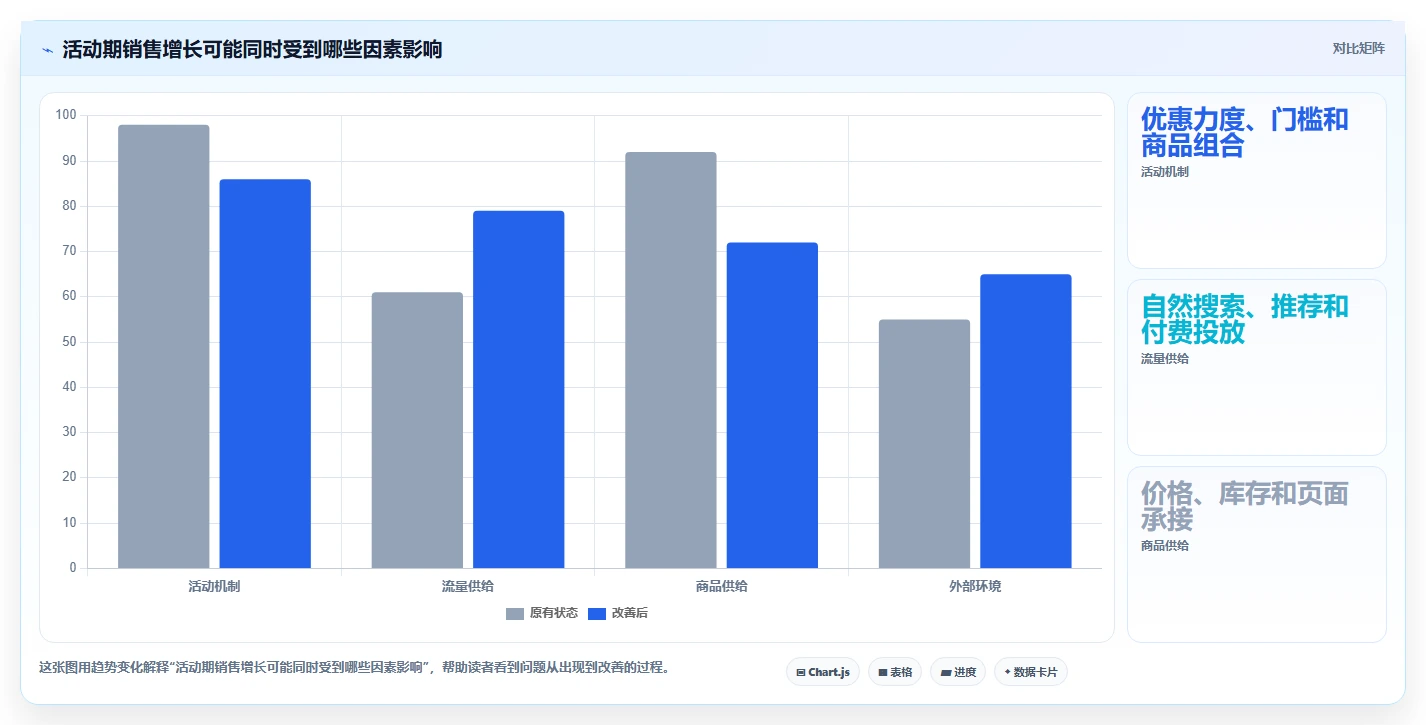Click the gray 外部环境 bar

924,444
